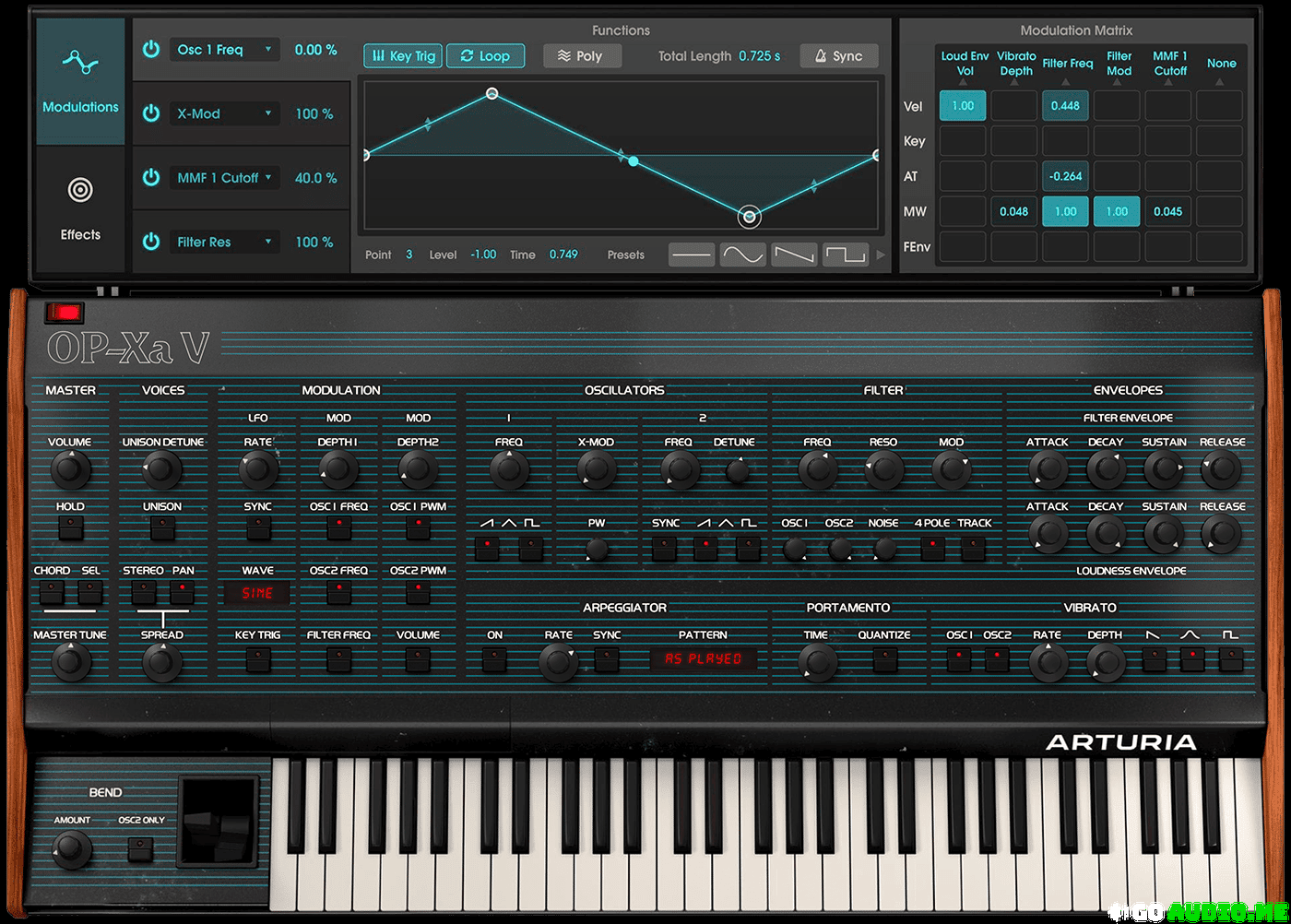The width and height of the screenshot is (1291, 924).
Task: Select the sine wave preset shape
Action: pyautogui.click(x=742, y=255)
